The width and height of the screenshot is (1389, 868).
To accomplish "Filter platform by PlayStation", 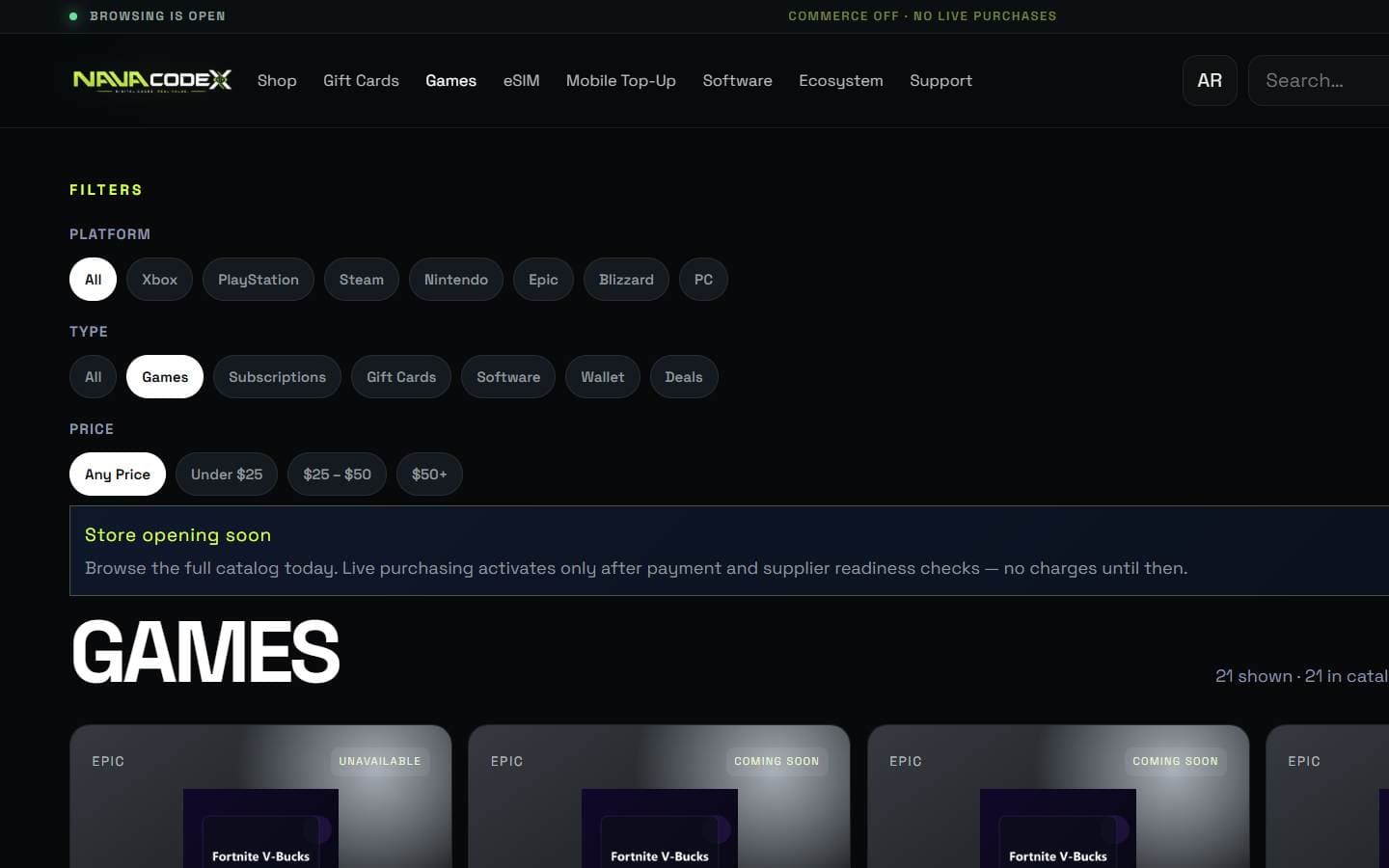I will pyautogui.click(x=258, y=280).
